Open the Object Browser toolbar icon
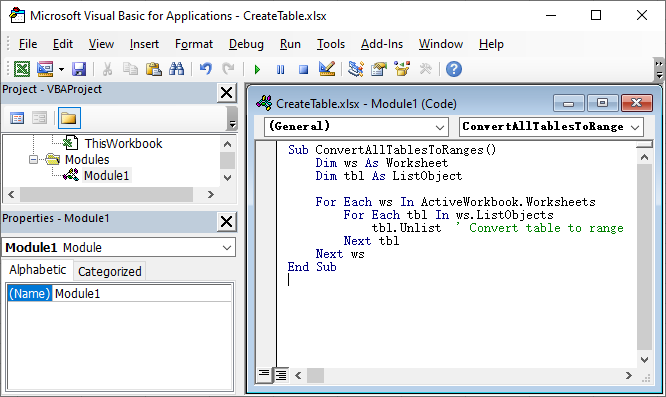 click(402, 69)
